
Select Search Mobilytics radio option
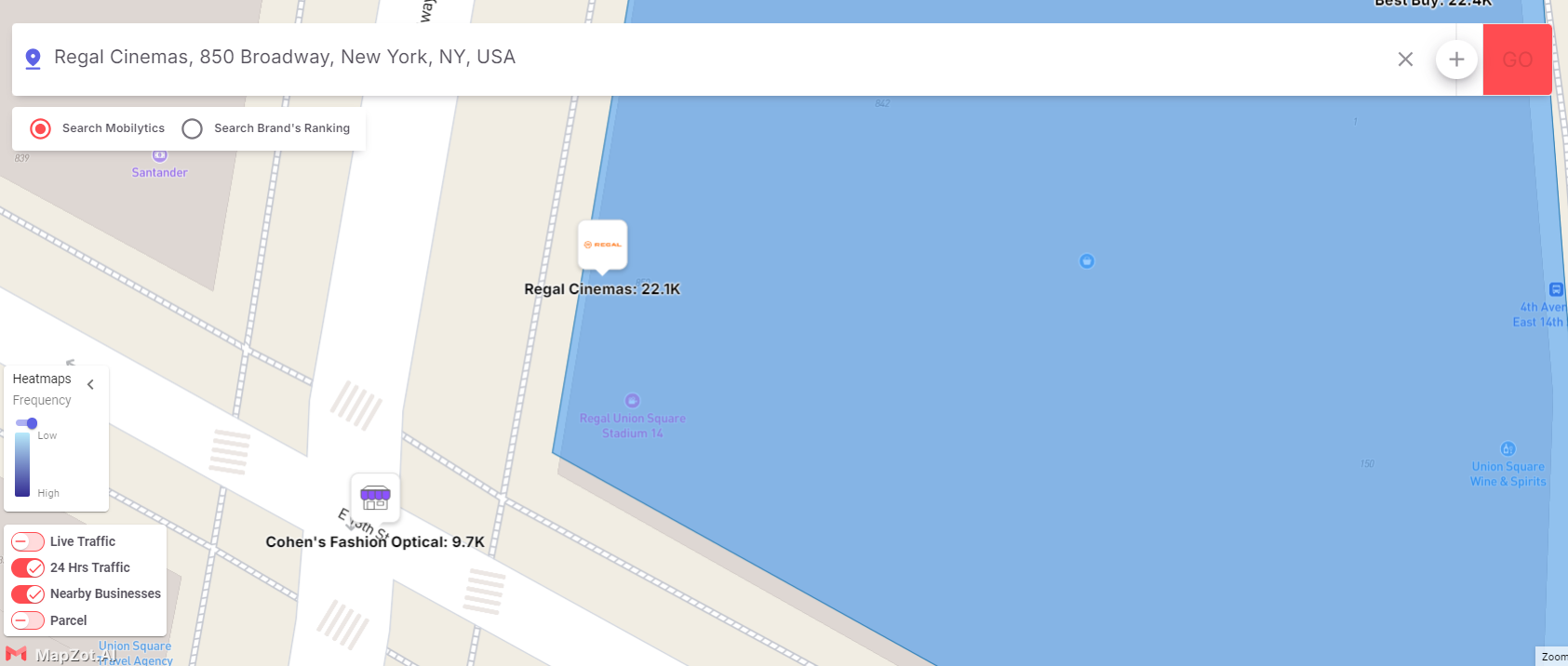click(40, 128)
